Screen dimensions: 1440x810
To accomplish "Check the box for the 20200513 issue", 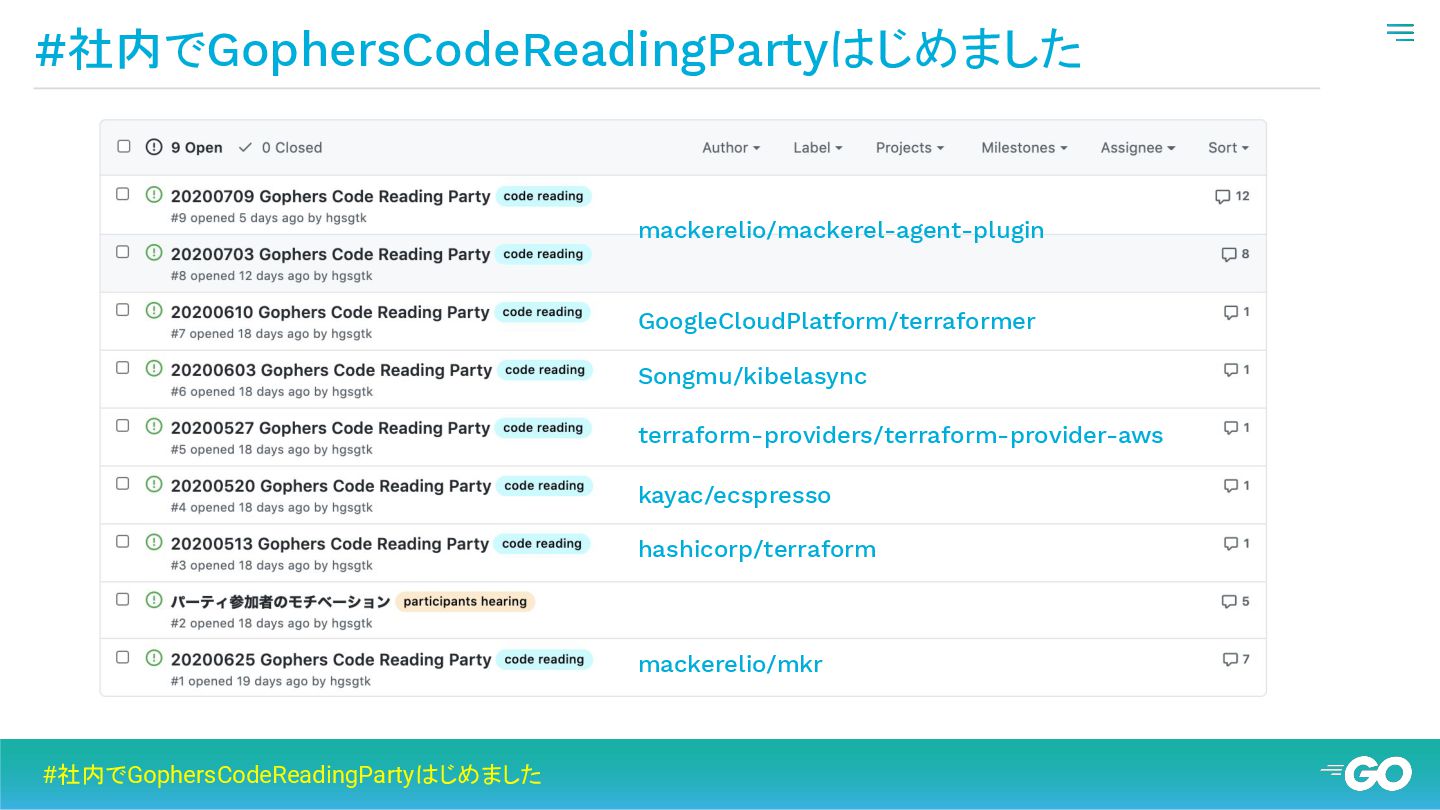I will pyautogui.click(x=123, y=542).
